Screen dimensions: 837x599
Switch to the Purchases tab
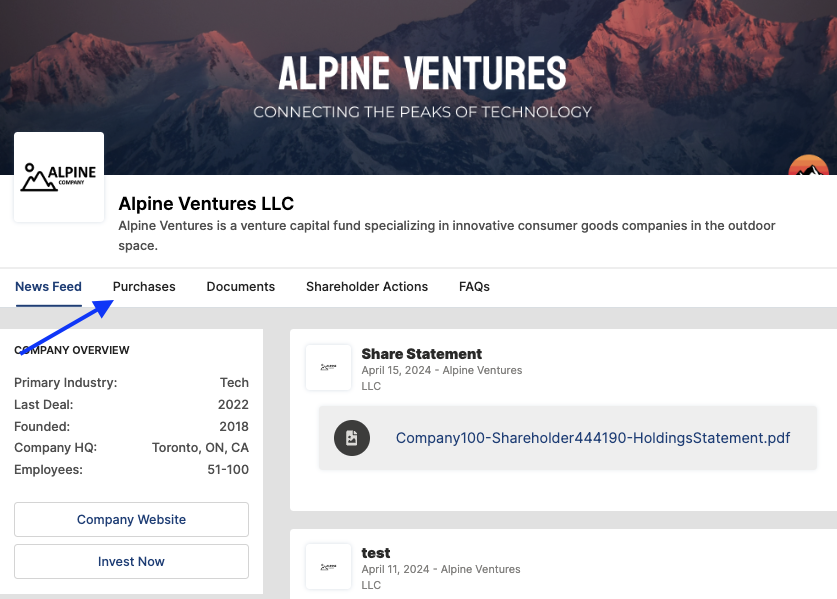tap(144, 287)
